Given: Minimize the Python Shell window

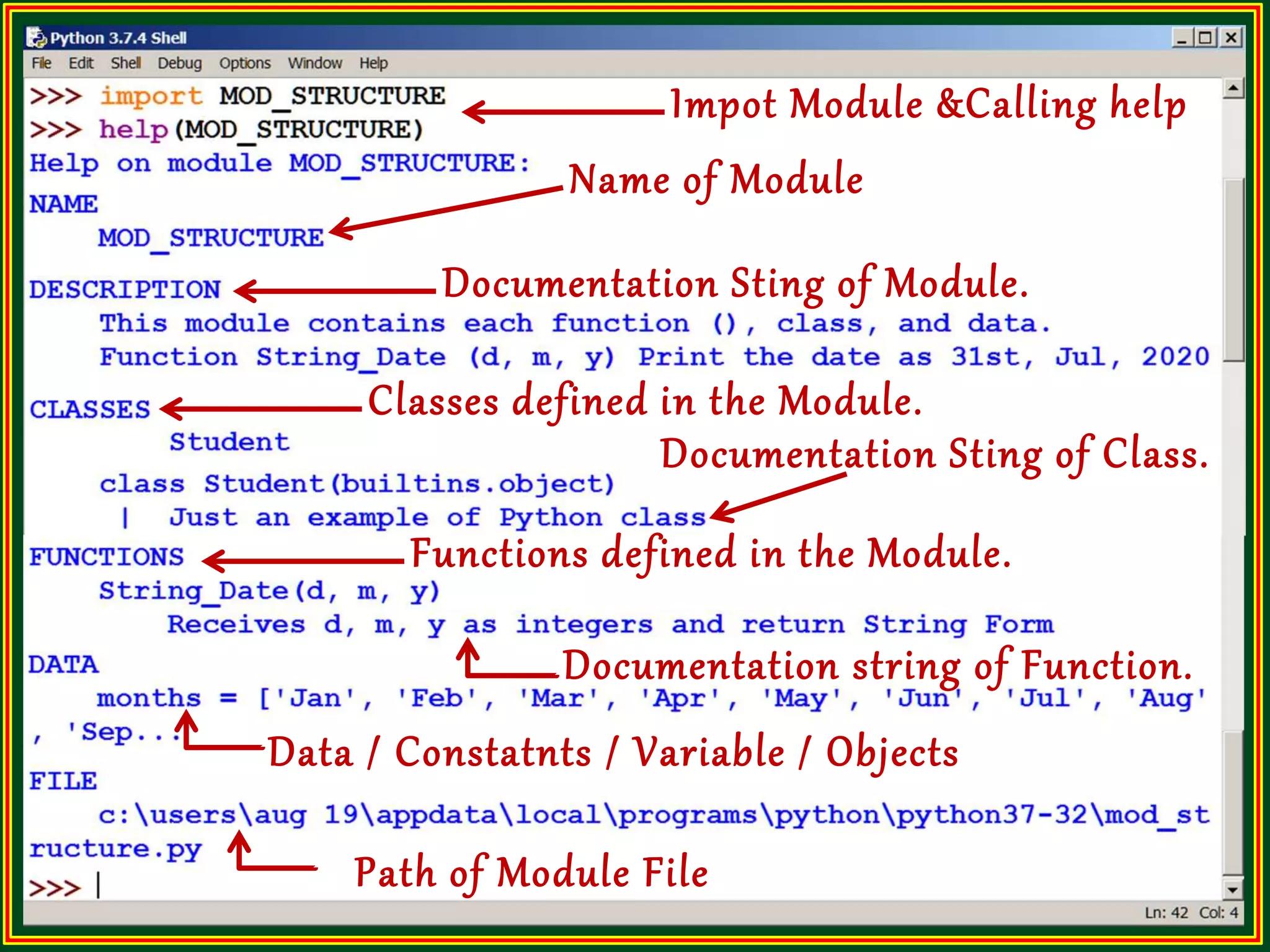Looking at the screenshot, I should tap(1182, 38).
